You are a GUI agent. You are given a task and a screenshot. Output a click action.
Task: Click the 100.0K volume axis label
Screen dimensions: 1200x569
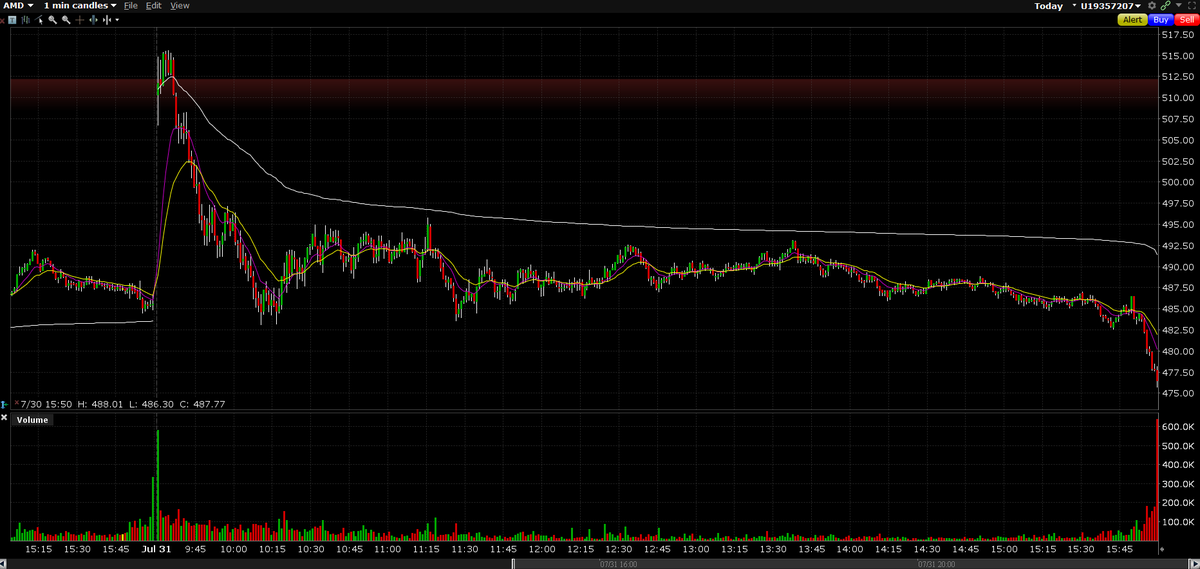[1179, 523]
